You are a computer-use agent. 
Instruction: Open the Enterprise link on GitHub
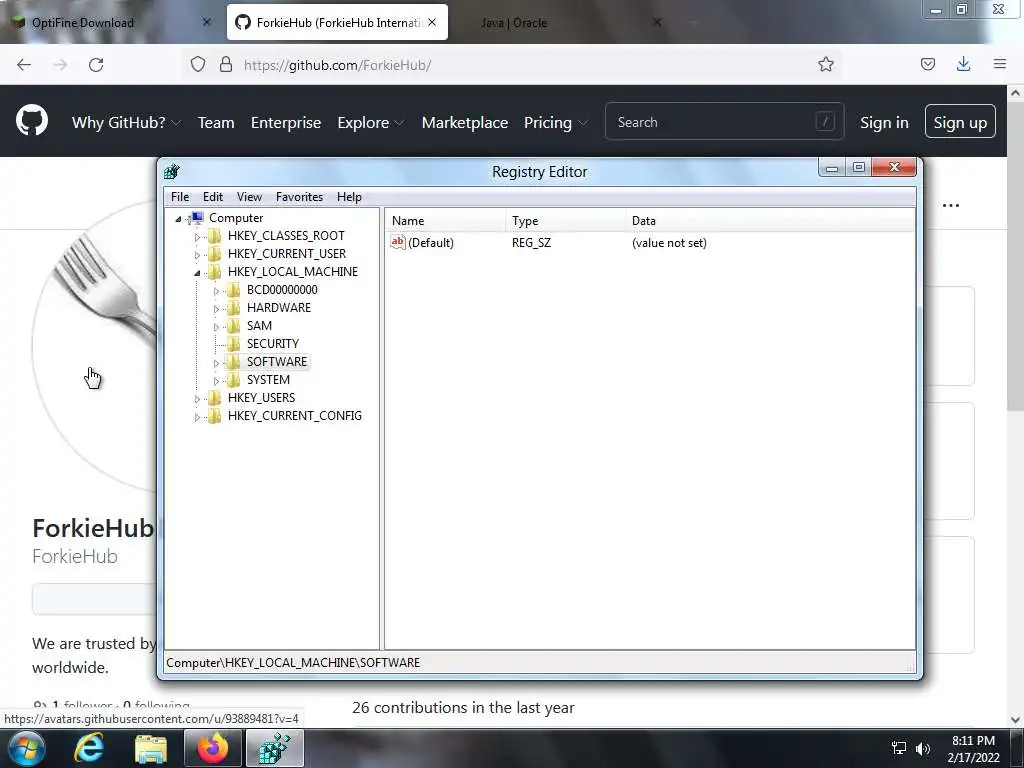[286, 122]
